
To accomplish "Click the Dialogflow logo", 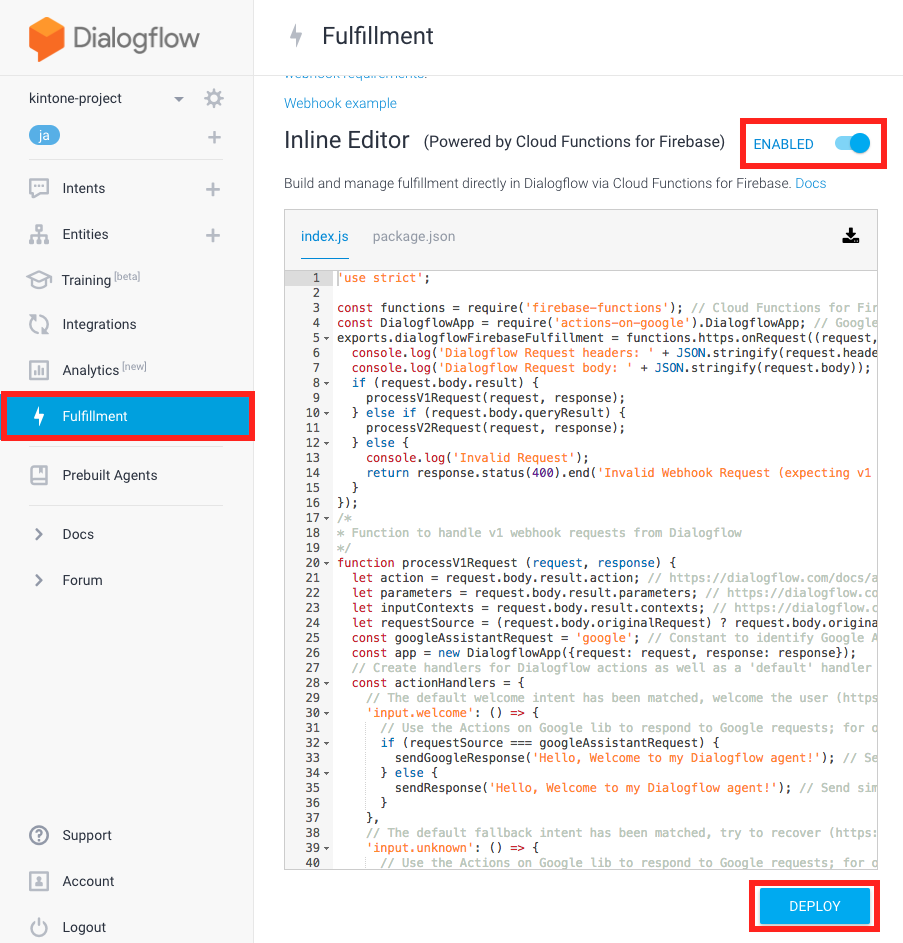I will [114, 38].
